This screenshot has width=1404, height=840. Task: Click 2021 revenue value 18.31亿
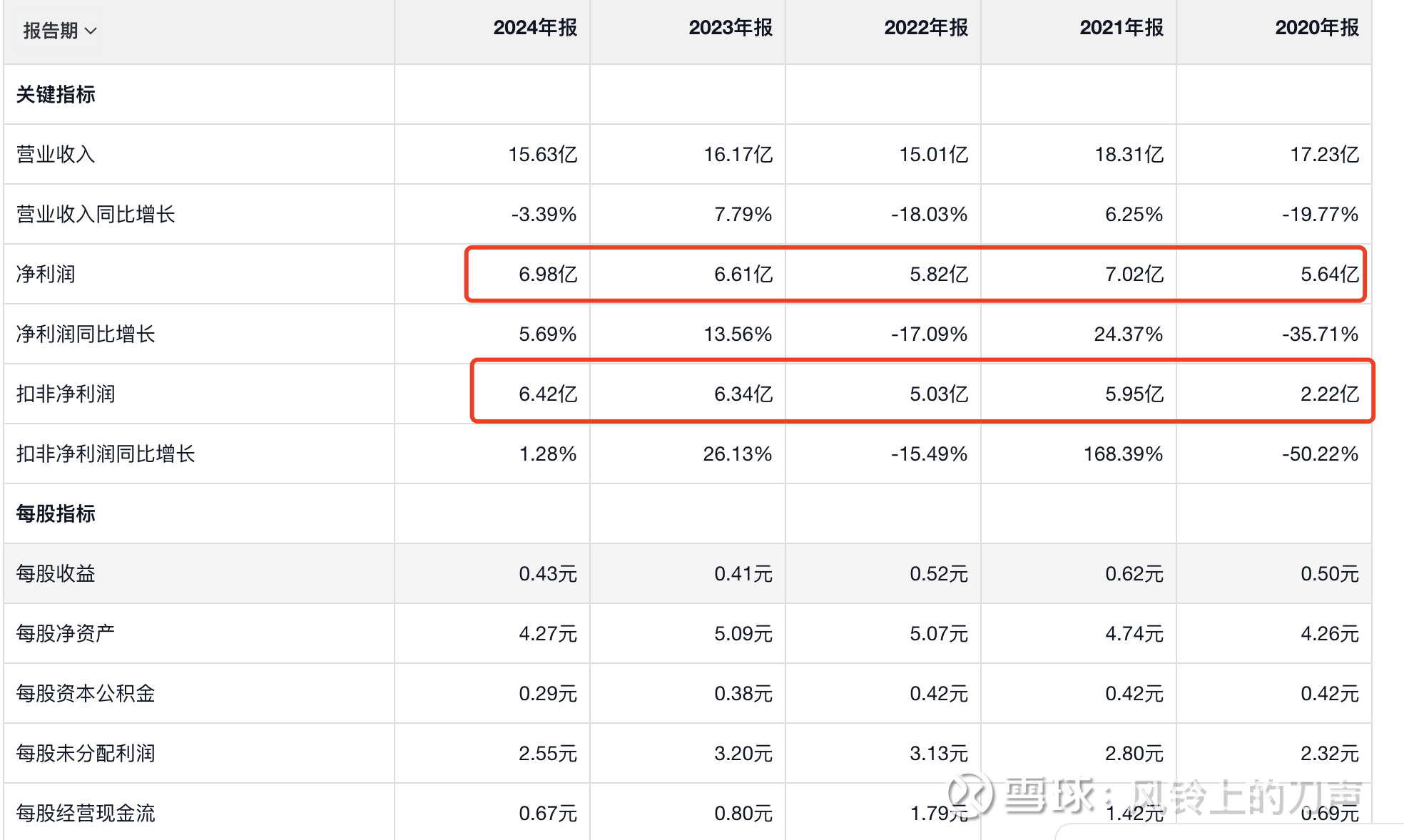[1129, 154]
